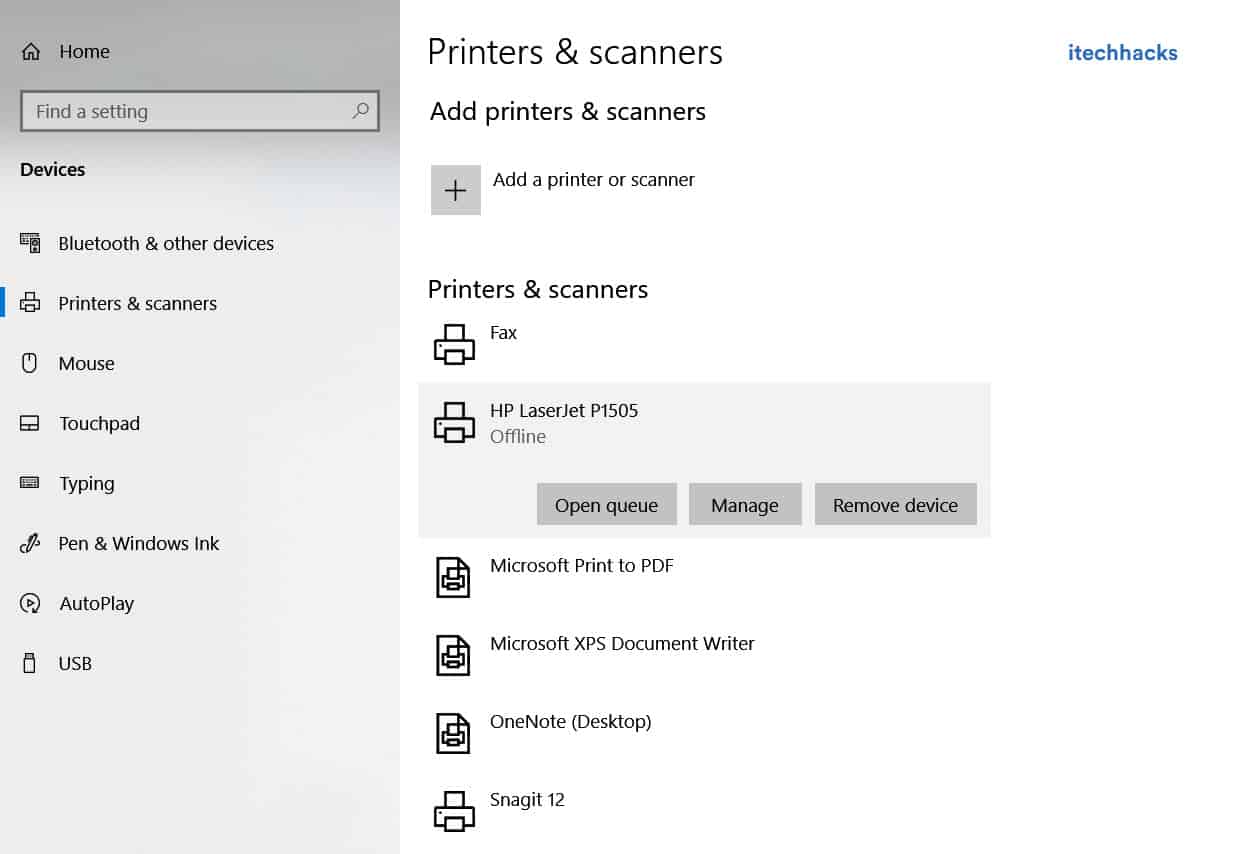
Task: Select the Microsoft Print to PDF icon
Action: (454, 578)
